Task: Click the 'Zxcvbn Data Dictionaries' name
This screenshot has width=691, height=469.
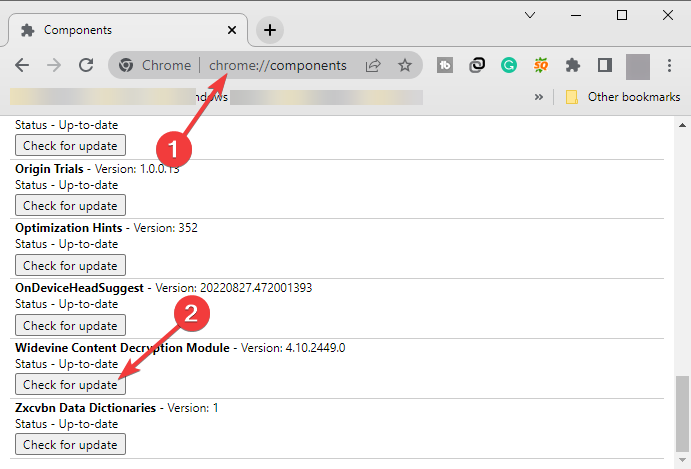Action: (x=85, y=408)
